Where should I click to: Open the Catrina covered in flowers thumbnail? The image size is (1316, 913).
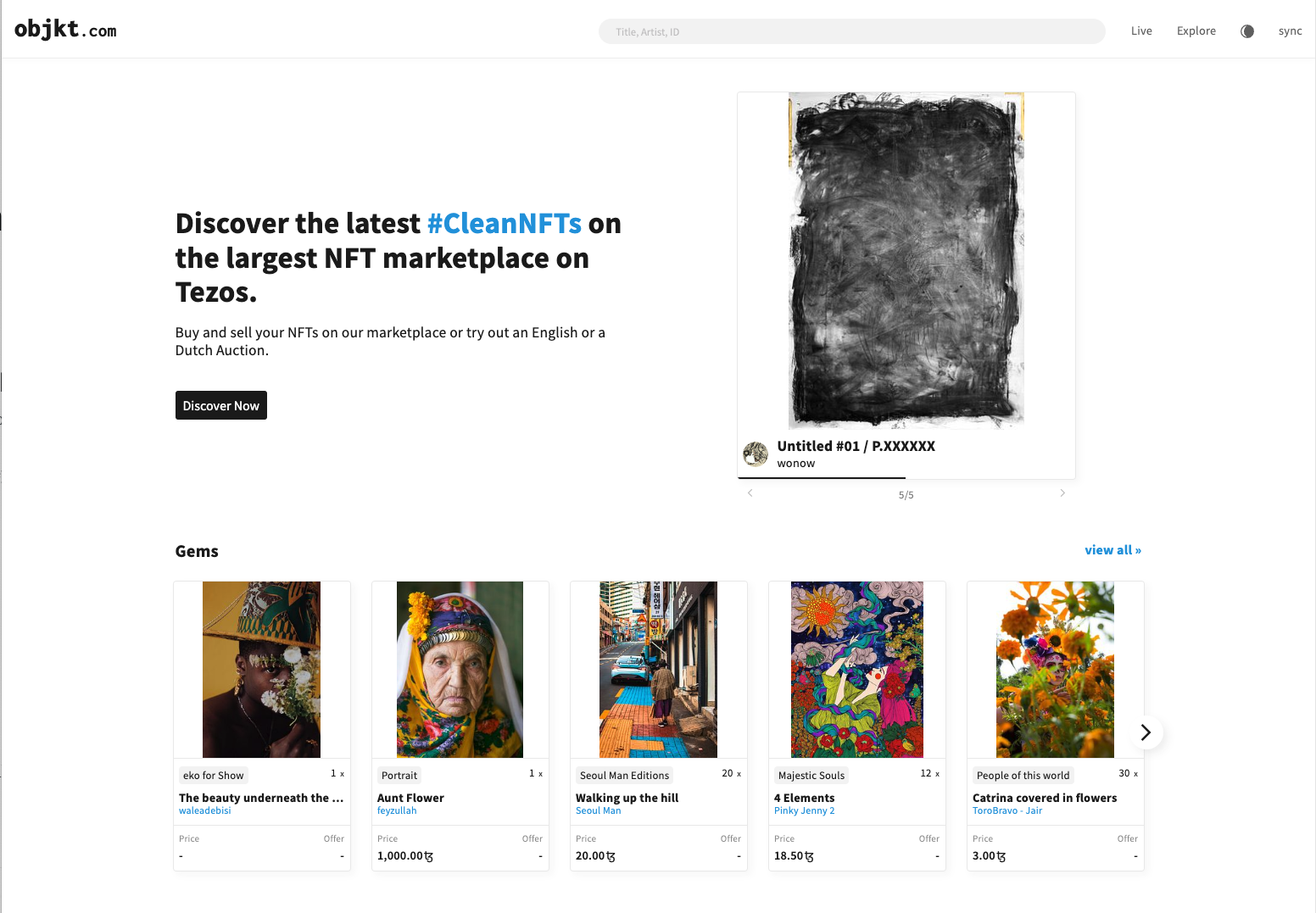(1055, 670)
